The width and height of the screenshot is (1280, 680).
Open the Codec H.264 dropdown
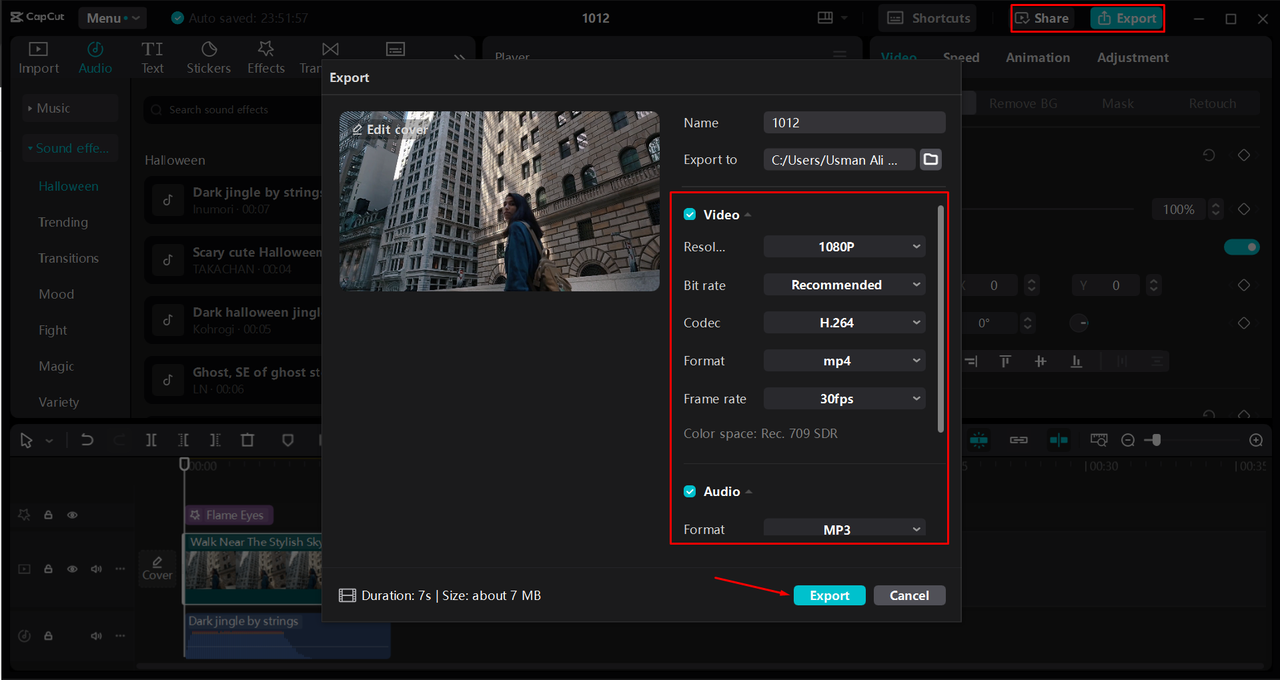coord(844,323)
